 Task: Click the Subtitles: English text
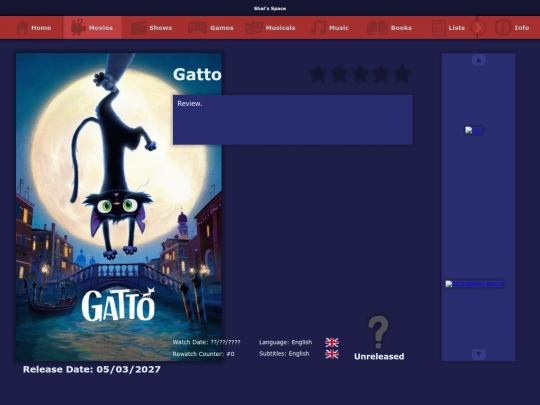[x=284, y=354]
